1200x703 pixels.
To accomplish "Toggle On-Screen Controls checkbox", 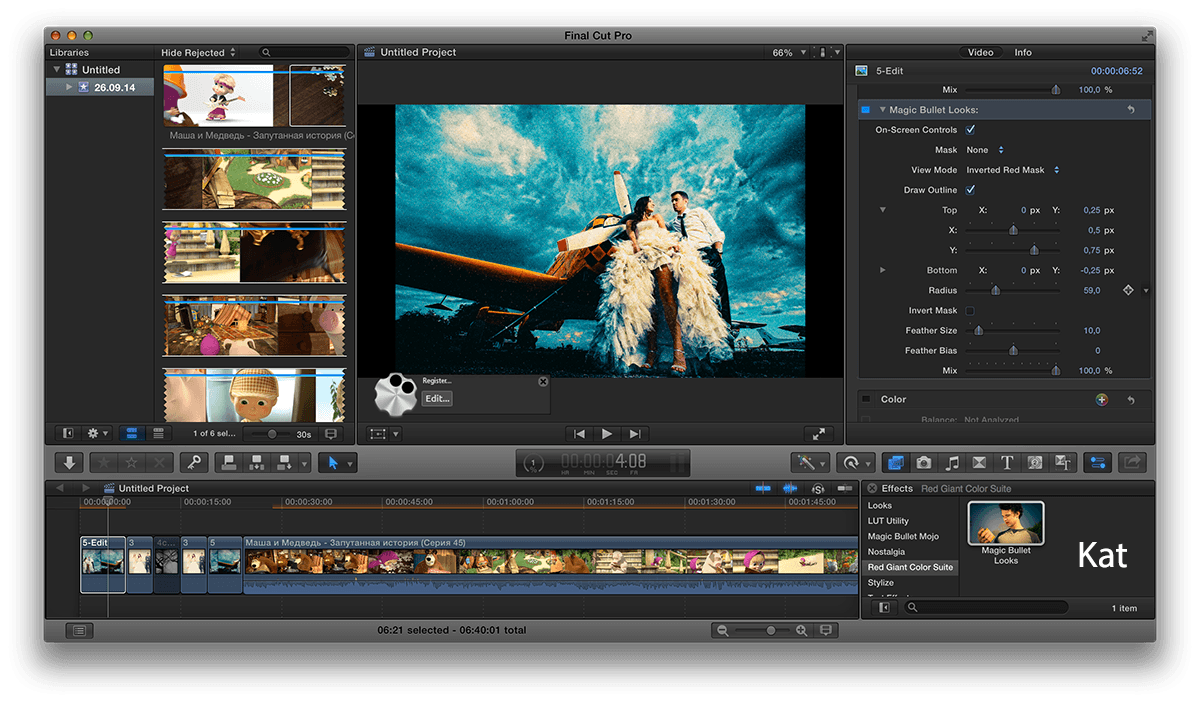I will (970, 130).
